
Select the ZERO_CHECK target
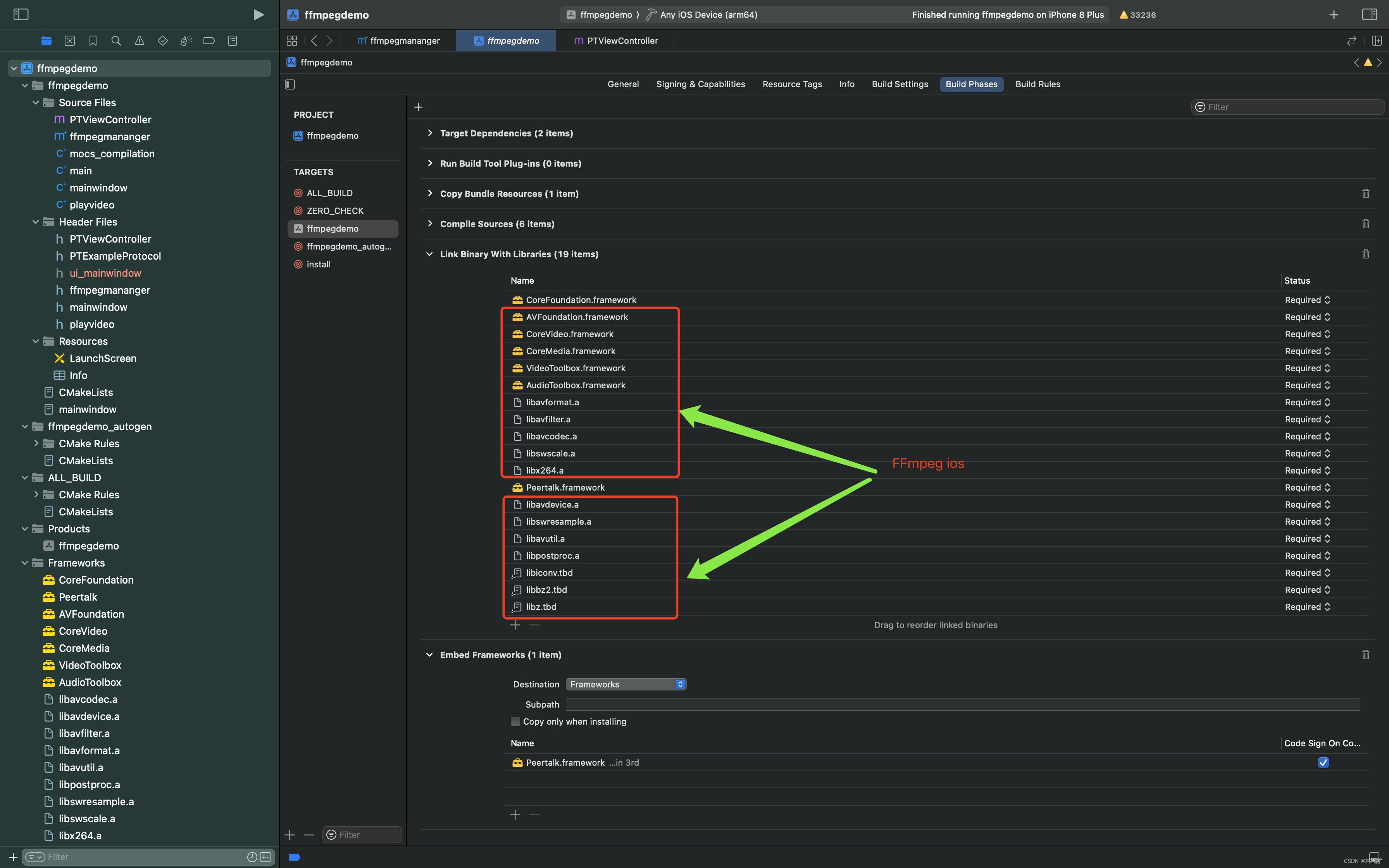pos(334,211)
